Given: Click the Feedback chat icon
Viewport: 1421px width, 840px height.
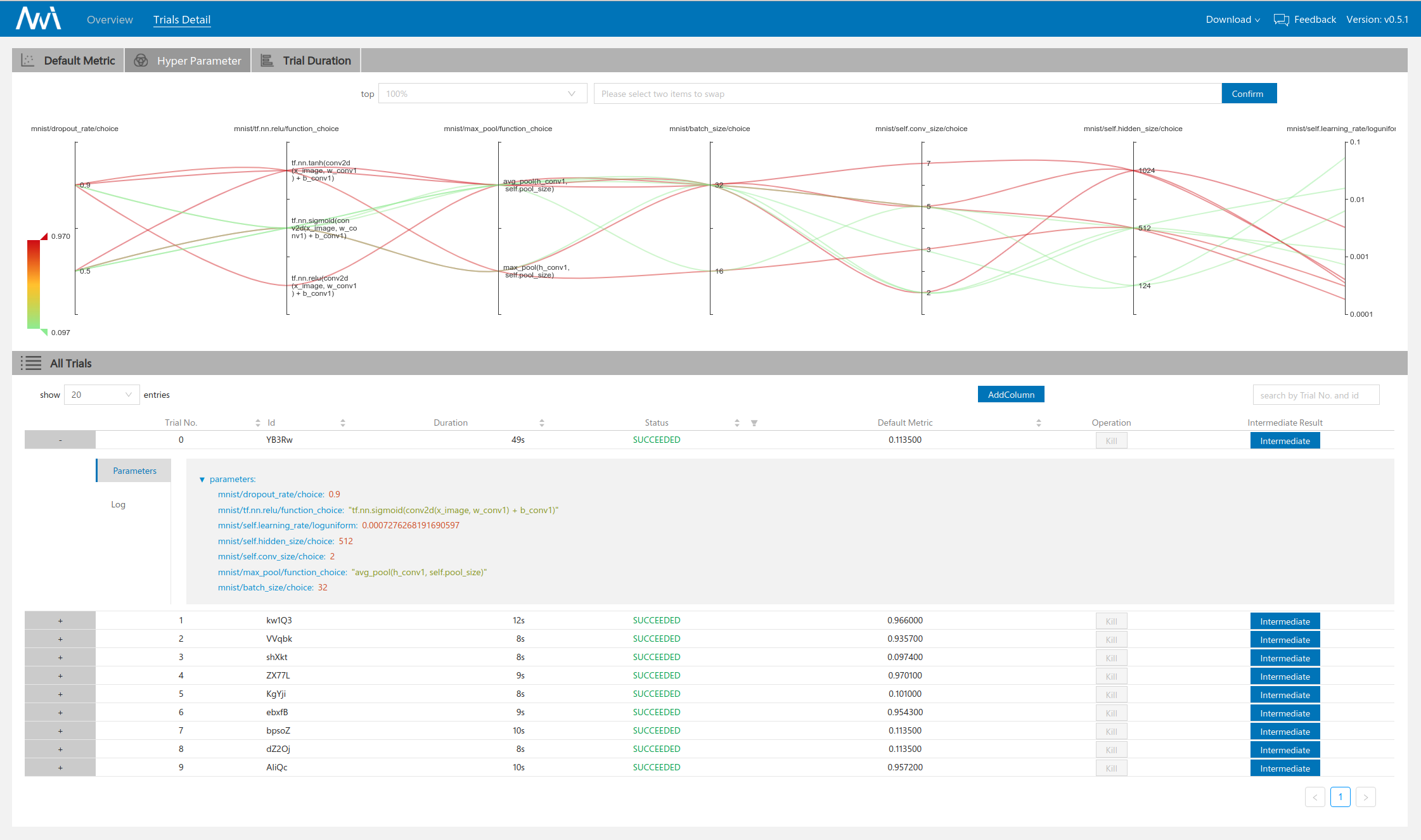Looking at the screenshot, I should 1281,20.
